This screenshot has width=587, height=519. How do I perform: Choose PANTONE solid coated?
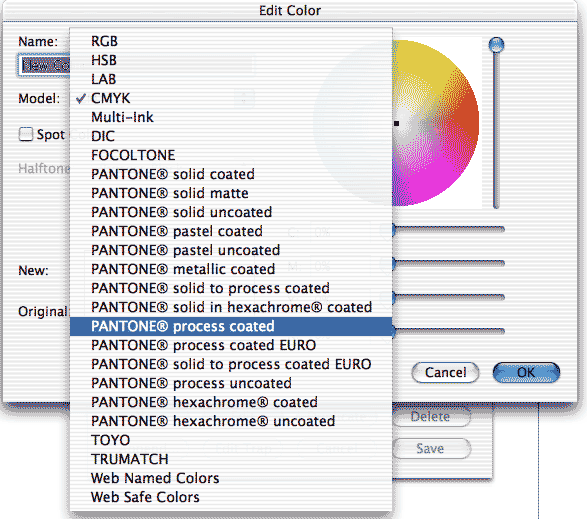231,174
